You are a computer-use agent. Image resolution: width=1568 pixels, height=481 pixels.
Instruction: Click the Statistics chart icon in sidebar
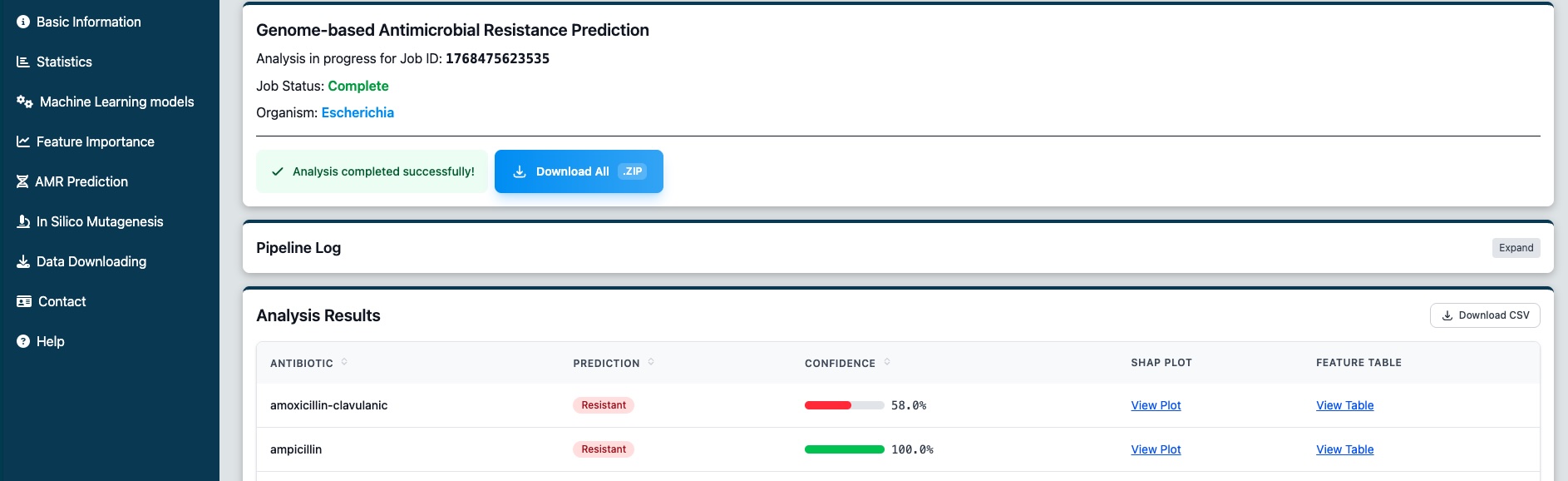(23, 62)
